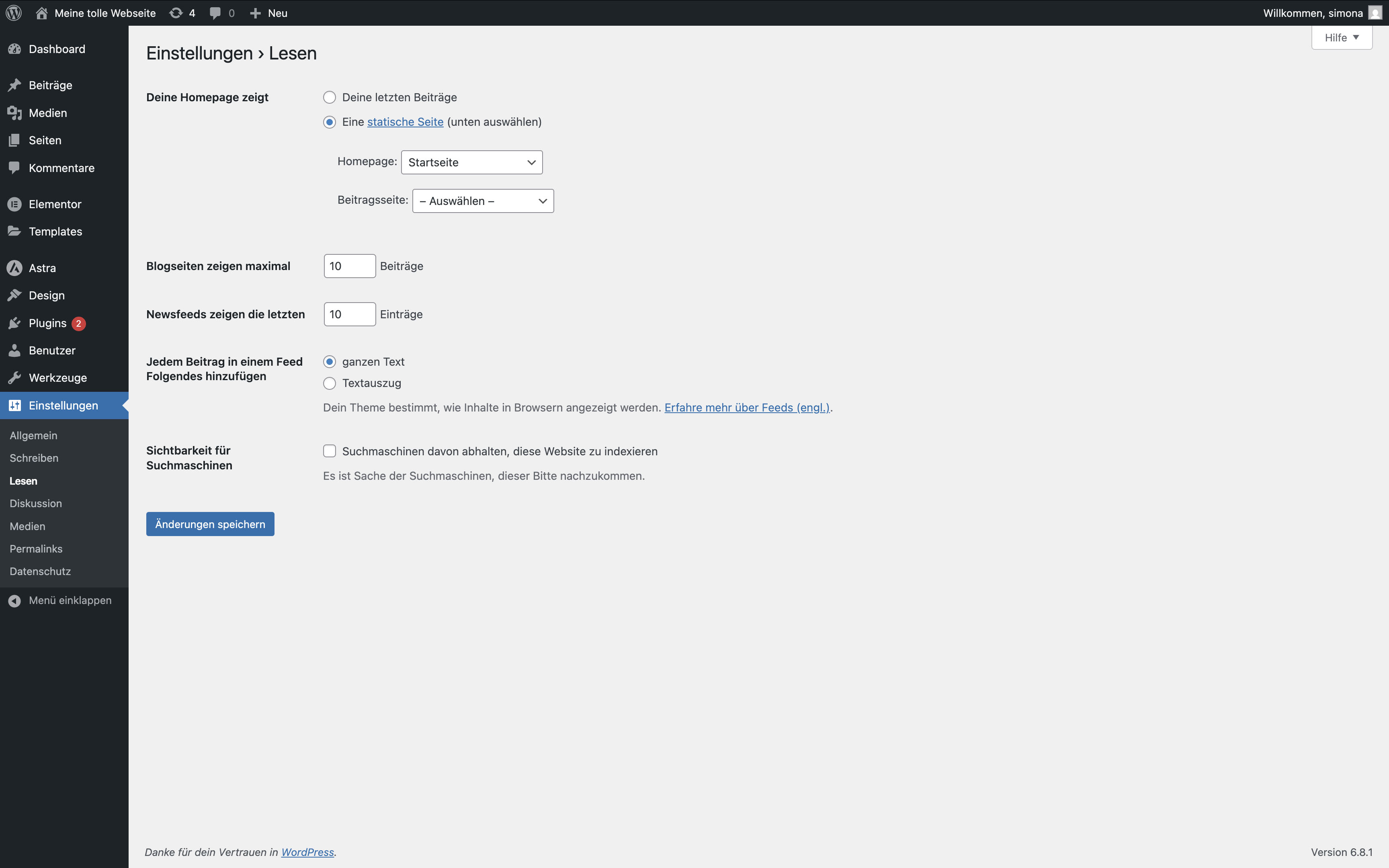The width and height of the screenshot is (1389, 868).
Task: Click the user avatar next to simona
Action: pyautogui.click(x=1375, y=12)
